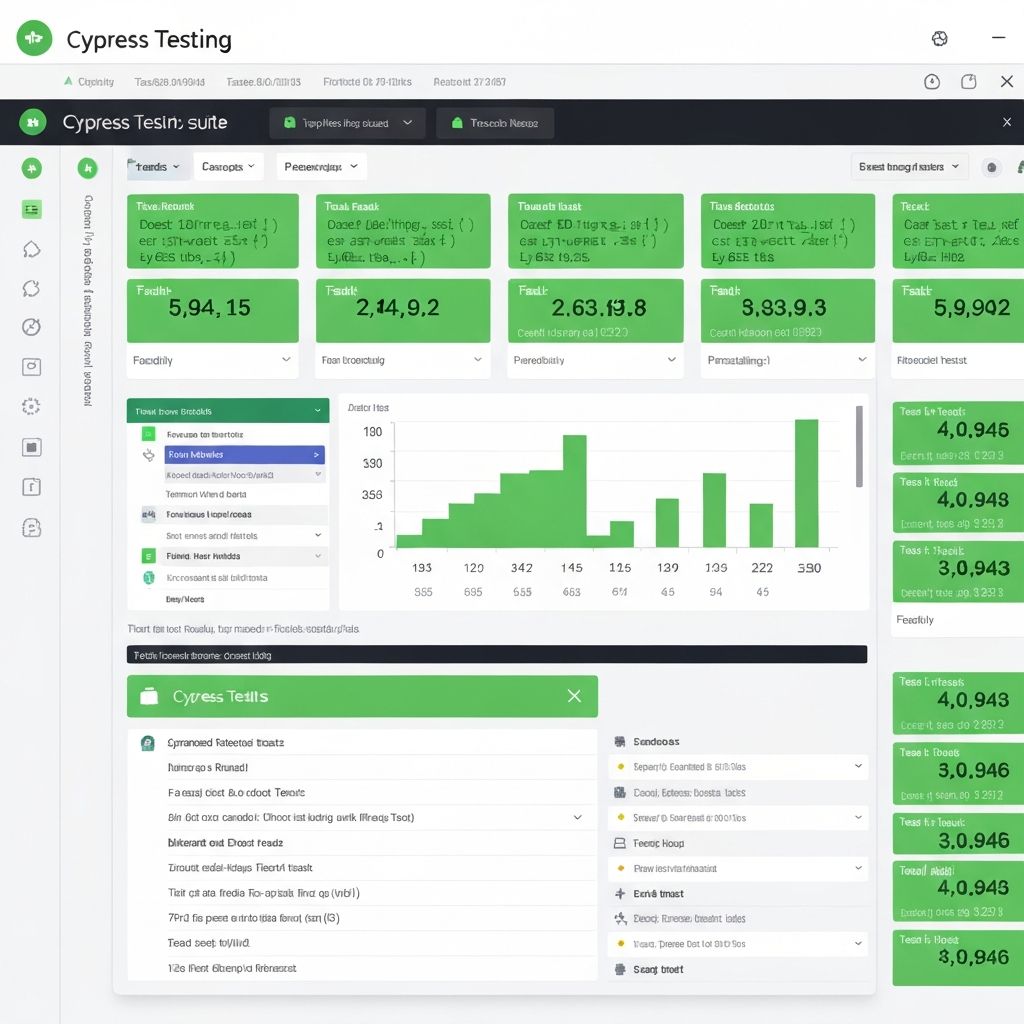
Task: Click the green square checkbox in tree panel
Action: (x=148, y=434)
